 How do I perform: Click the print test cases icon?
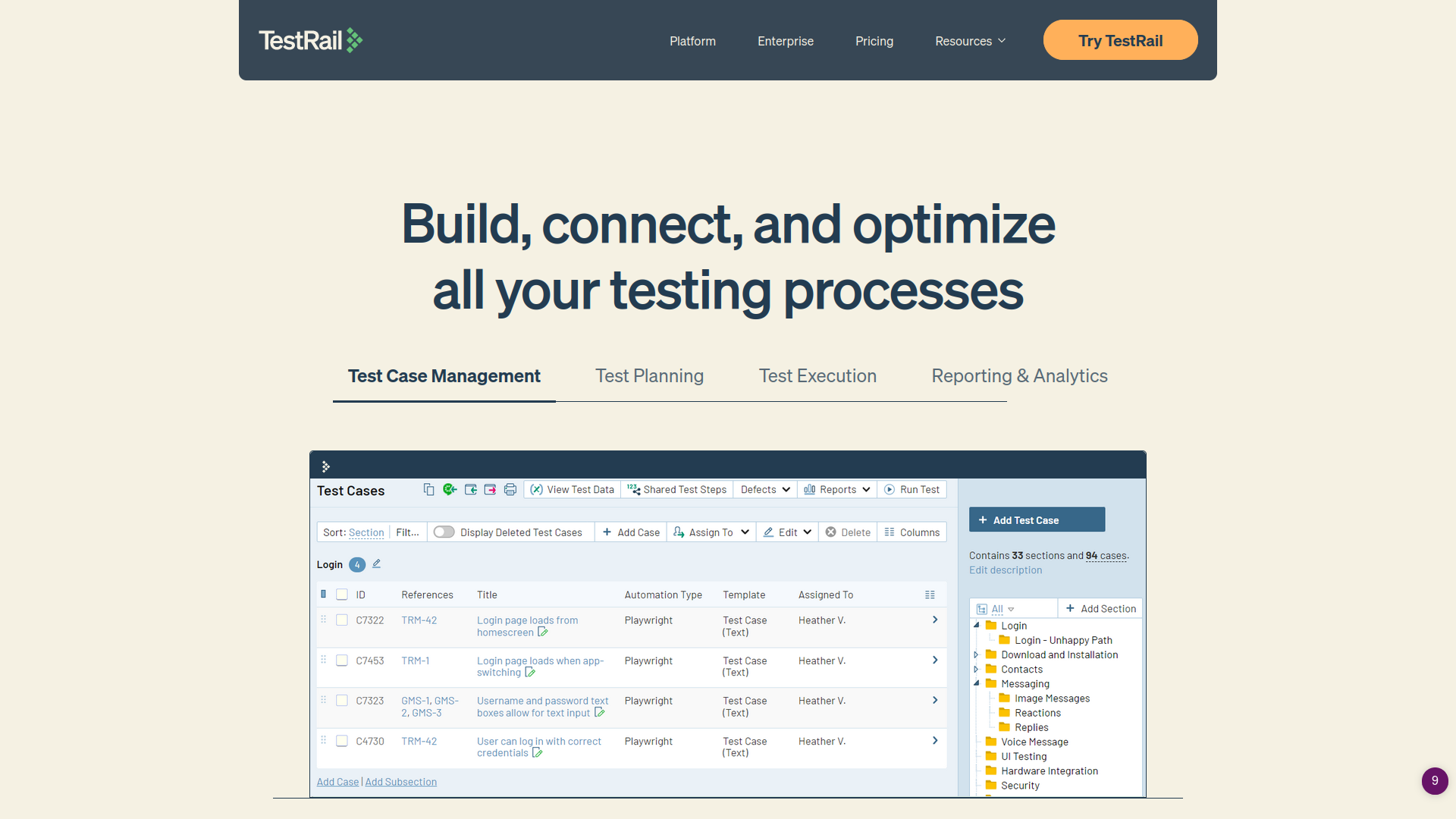click(x=510, y=489)
